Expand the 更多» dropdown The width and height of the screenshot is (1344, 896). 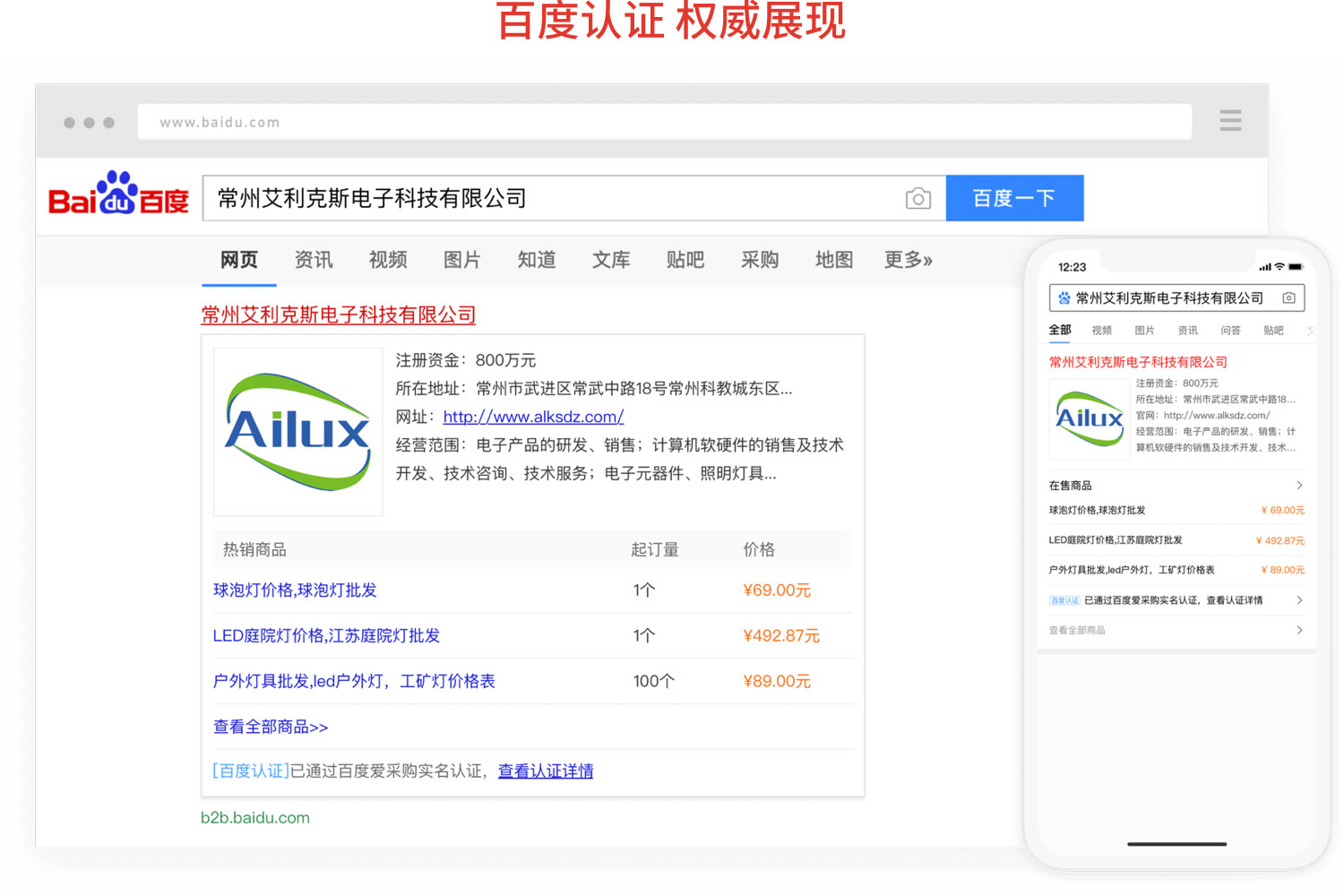[907, 260]
